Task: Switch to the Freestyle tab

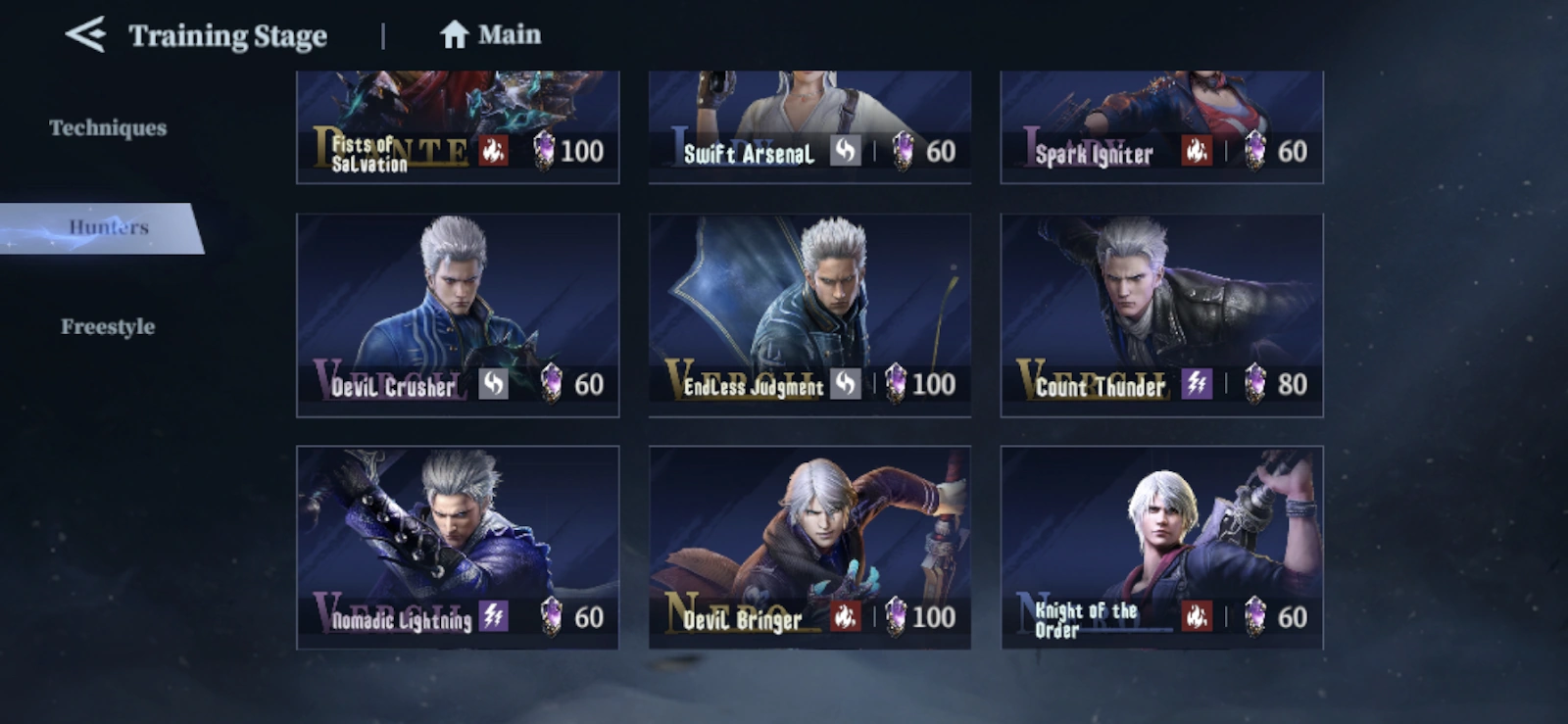Action: pos(108,327)
